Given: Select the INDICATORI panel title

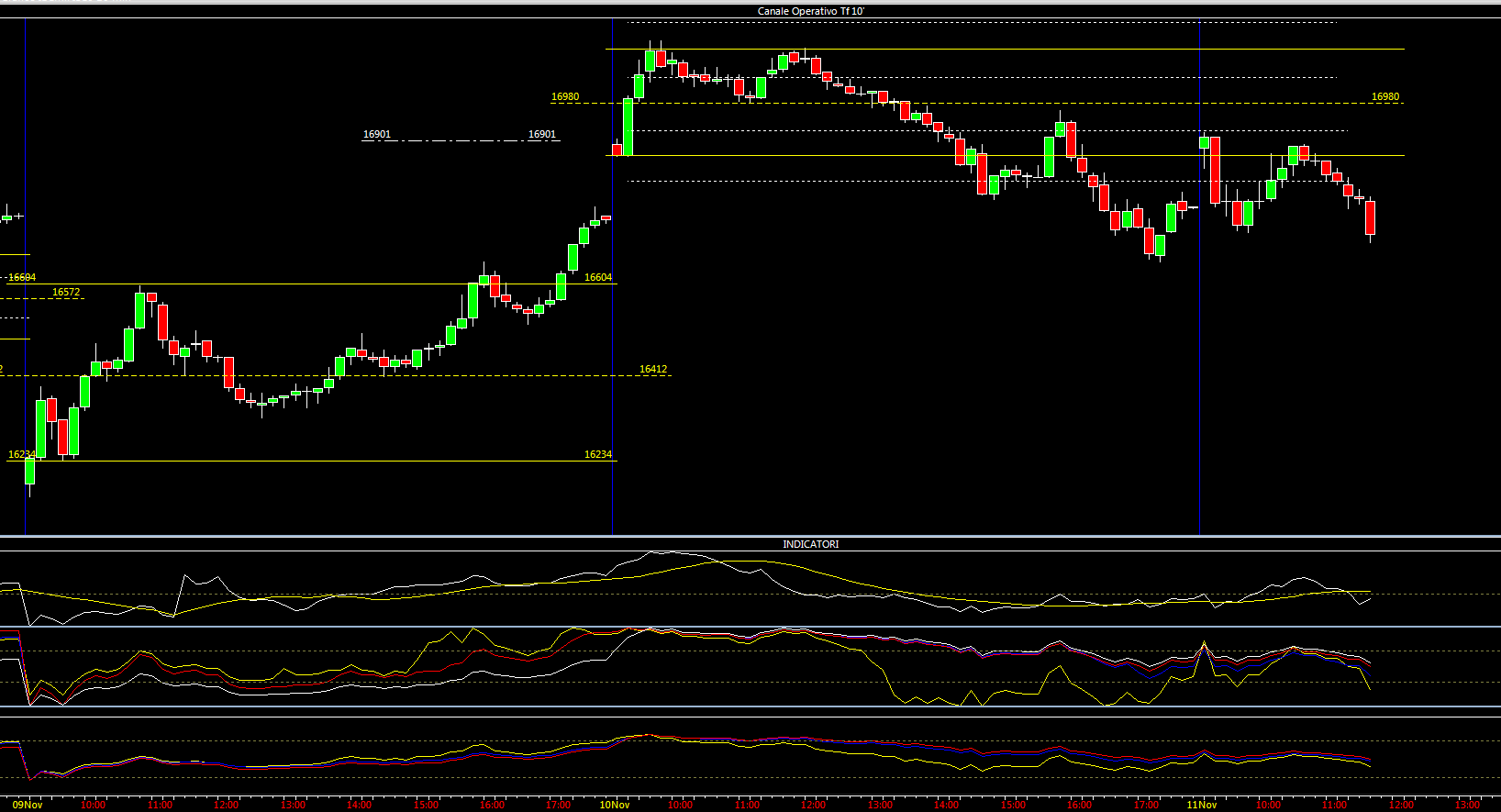Looking at the screenshot, I should [810, 544].
